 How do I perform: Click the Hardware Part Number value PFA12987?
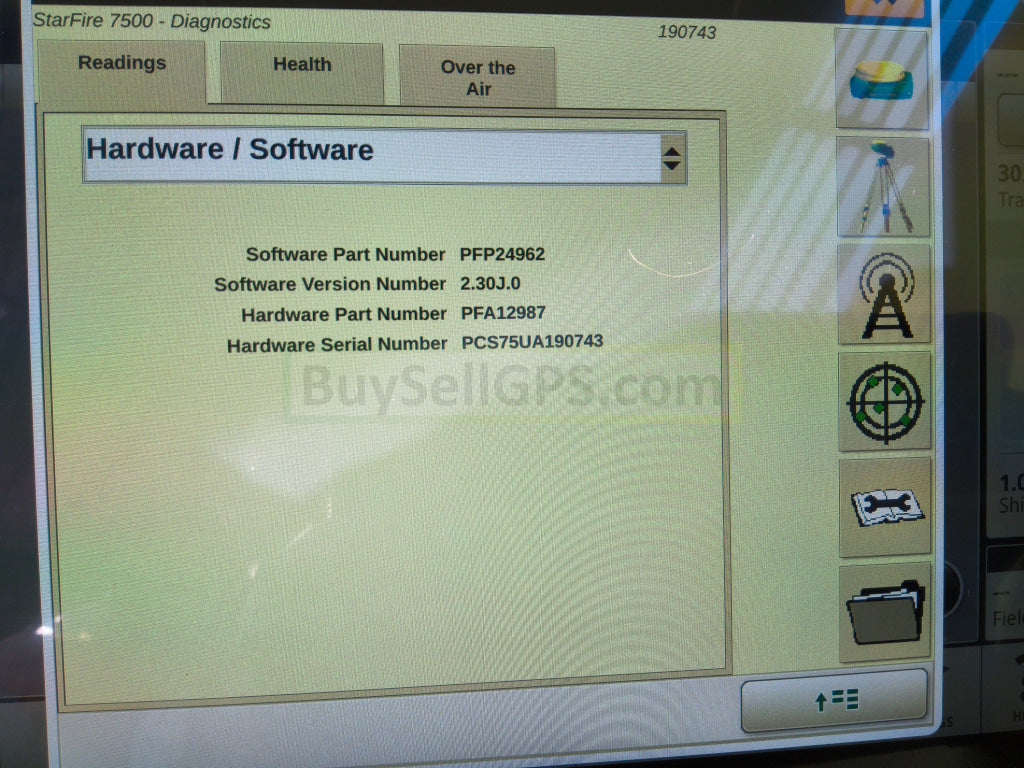(503, 313)
